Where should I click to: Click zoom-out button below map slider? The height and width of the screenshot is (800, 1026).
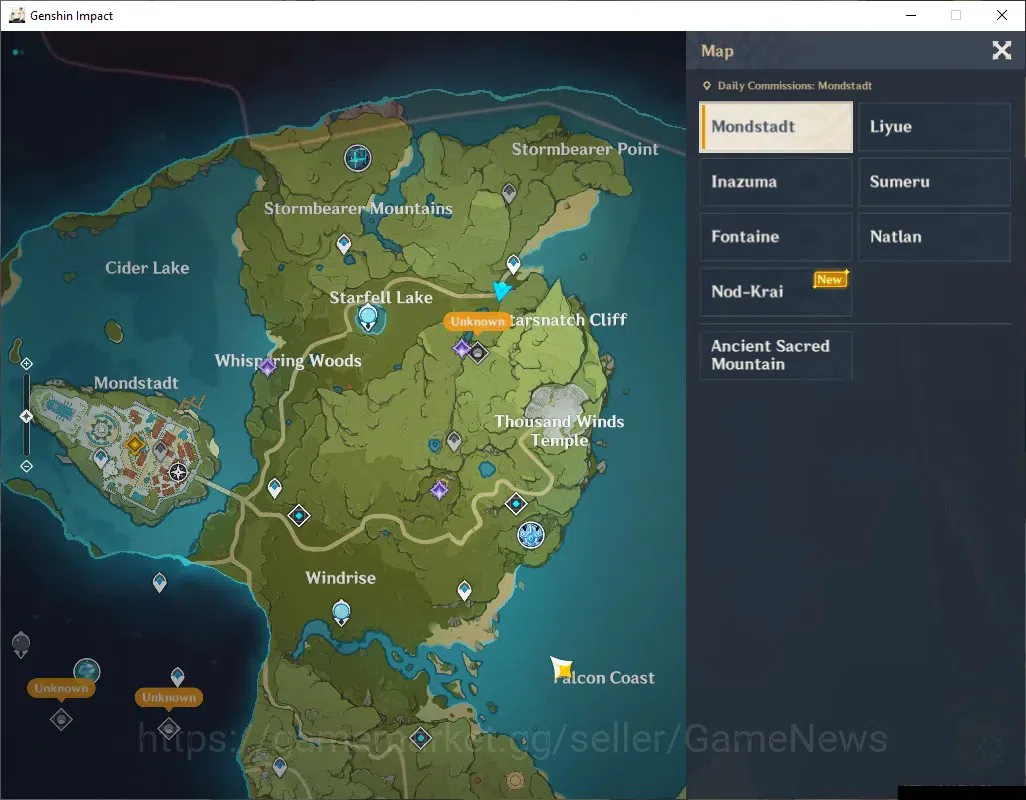coord(26,466)
